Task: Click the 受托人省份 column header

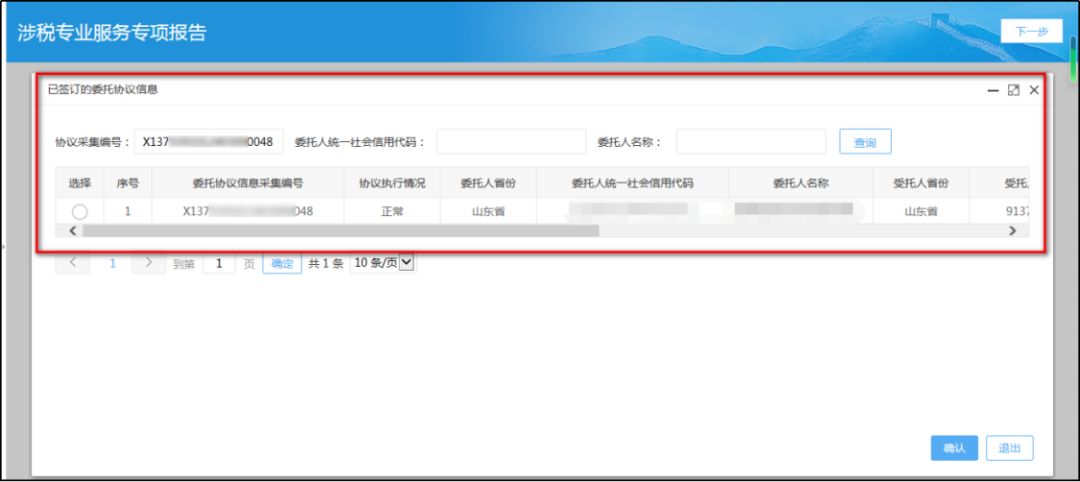Action: (921, 183)
